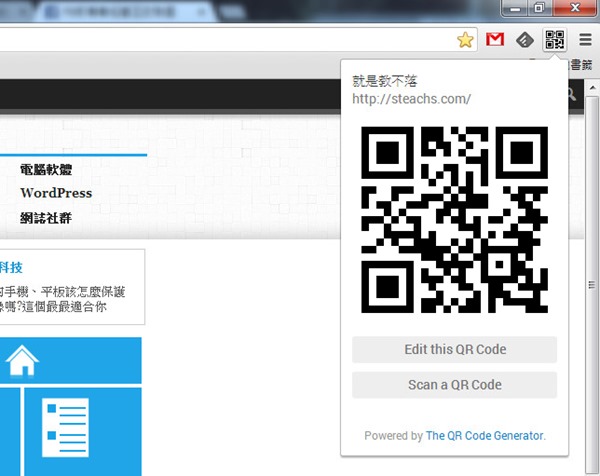600x476 pixels.
Task: Click the vertical scrollbar thumb
Action: point(592,284)
